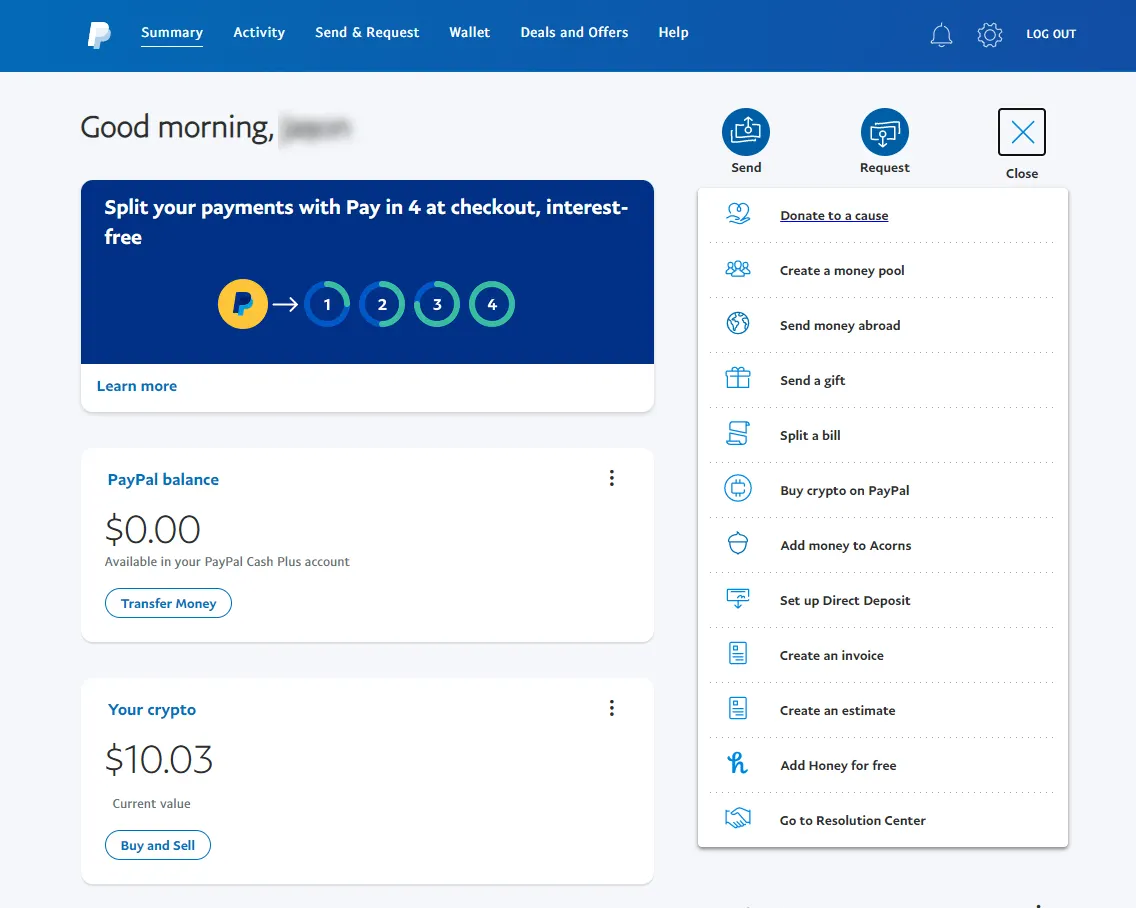Select the globe icon for sending money abroad
Viewport: 1136px width, 908px height.
(737, 323)
